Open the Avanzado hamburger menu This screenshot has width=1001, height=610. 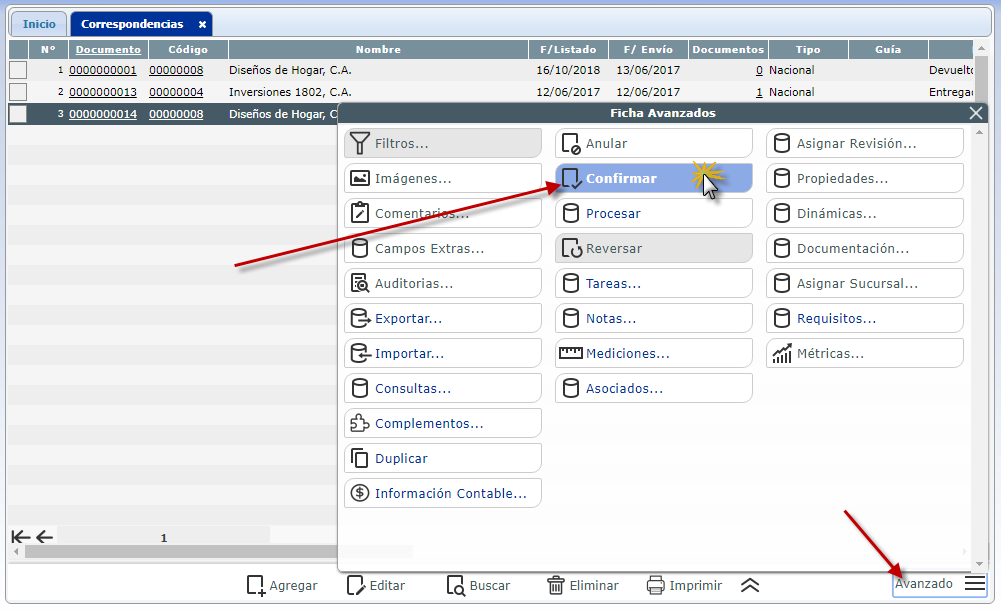tap(975, 585)
